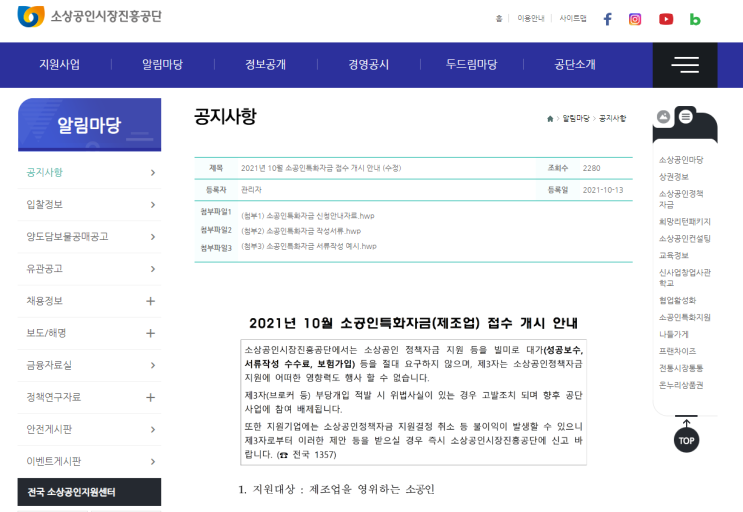Expand 보도/해명 with its plus icon

point(150,333)
